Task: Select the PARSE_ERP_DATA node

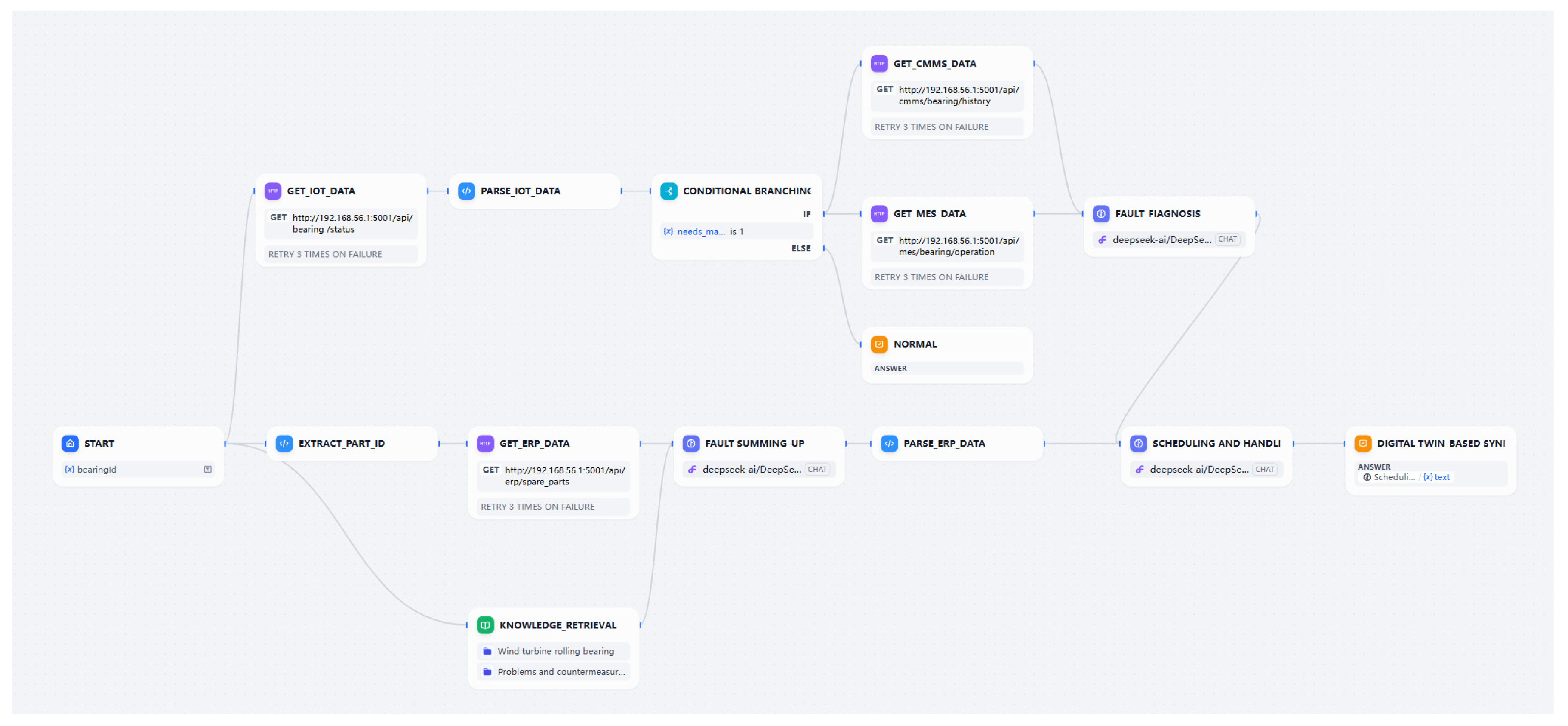Action: pos(944,443)
